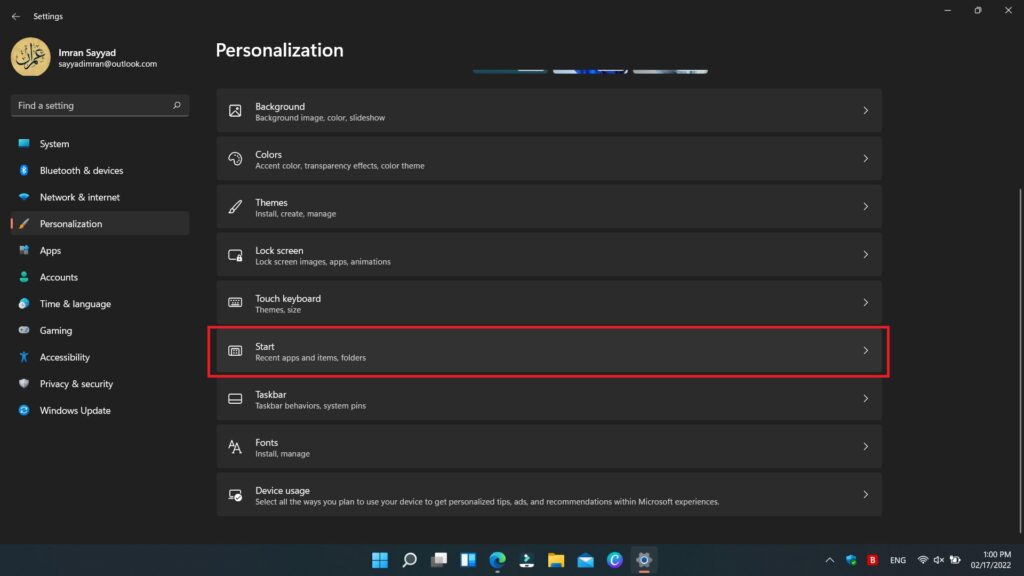Expand Lock screen chevron
Image resolution: width=1024 pixels, height=576 pixels.
866,255
